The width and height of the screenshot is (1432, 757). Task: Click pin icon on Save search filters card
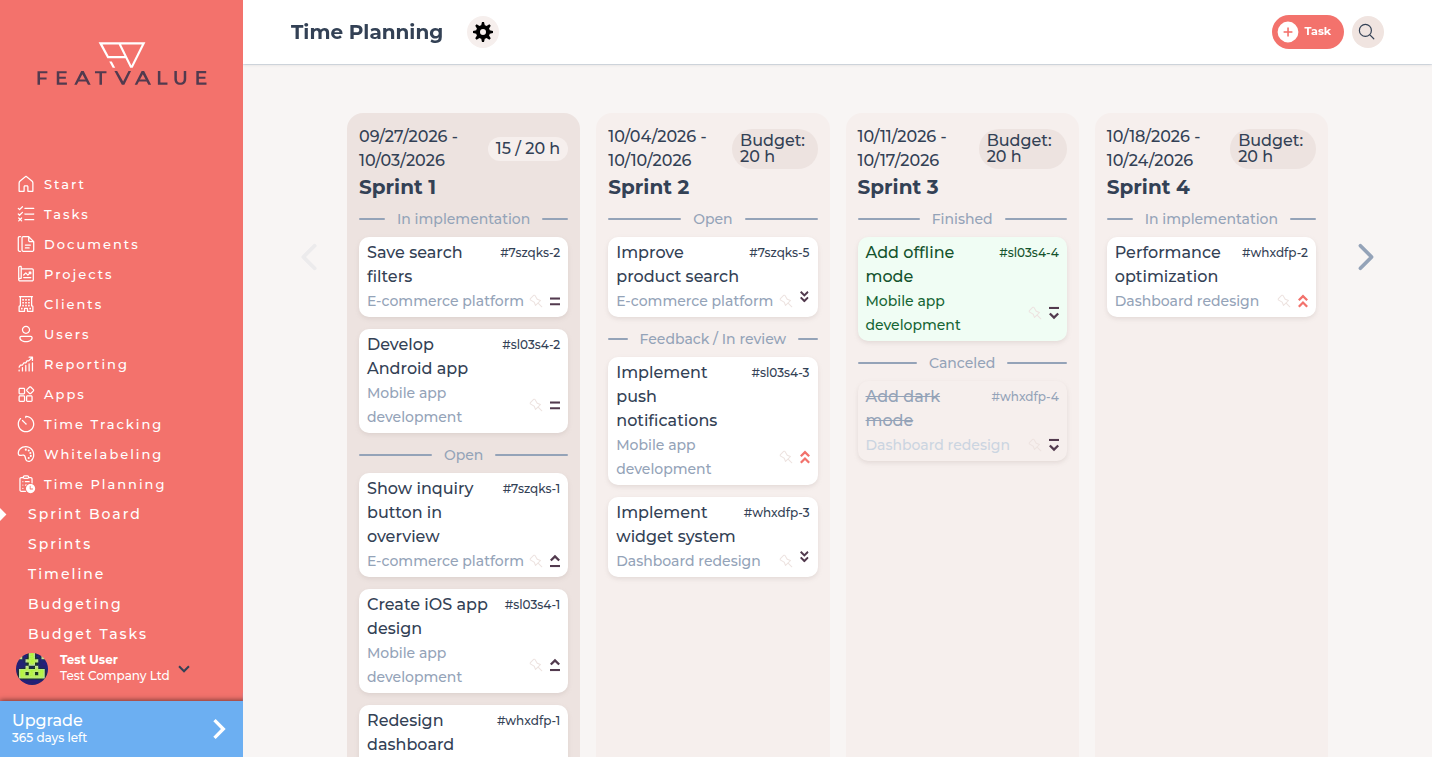point(536,301)
